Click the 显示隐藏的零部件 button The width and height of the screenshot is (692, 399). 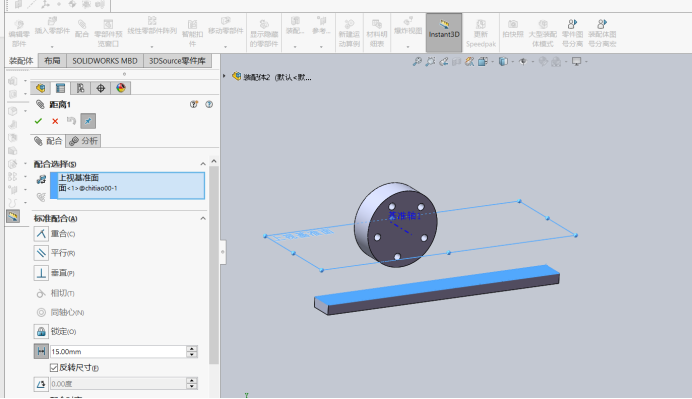point(264,34)
